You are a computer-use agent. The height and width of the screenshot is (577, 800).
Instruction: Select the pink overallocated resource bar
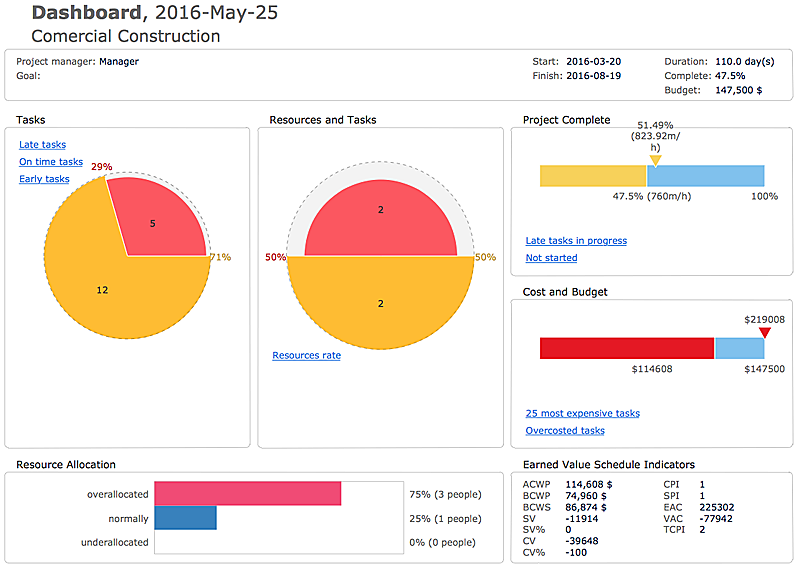click(x=248, y=494)
